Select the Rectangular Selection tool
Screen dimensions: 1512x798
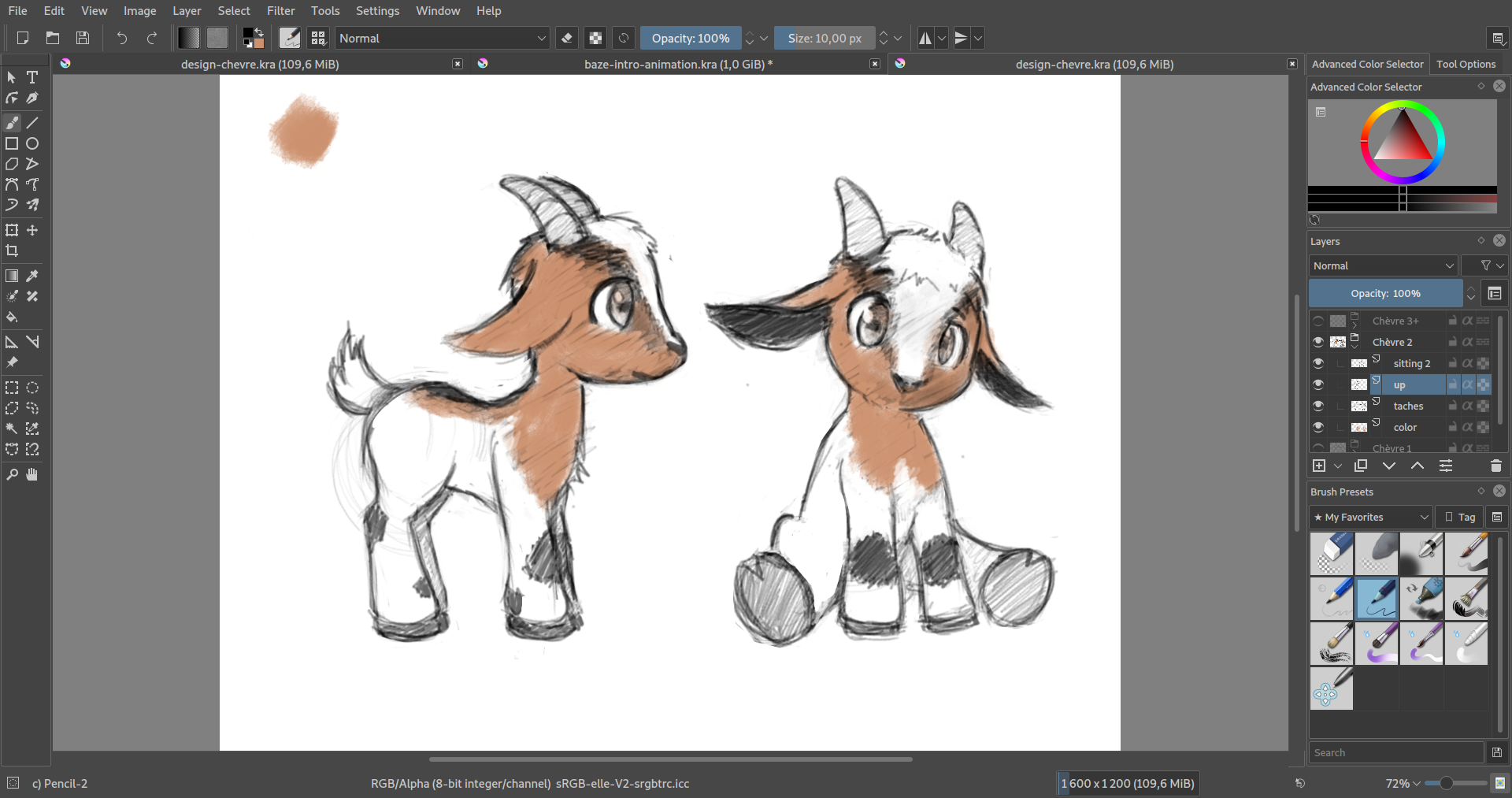pyautogui.click(x=12, y=388)
